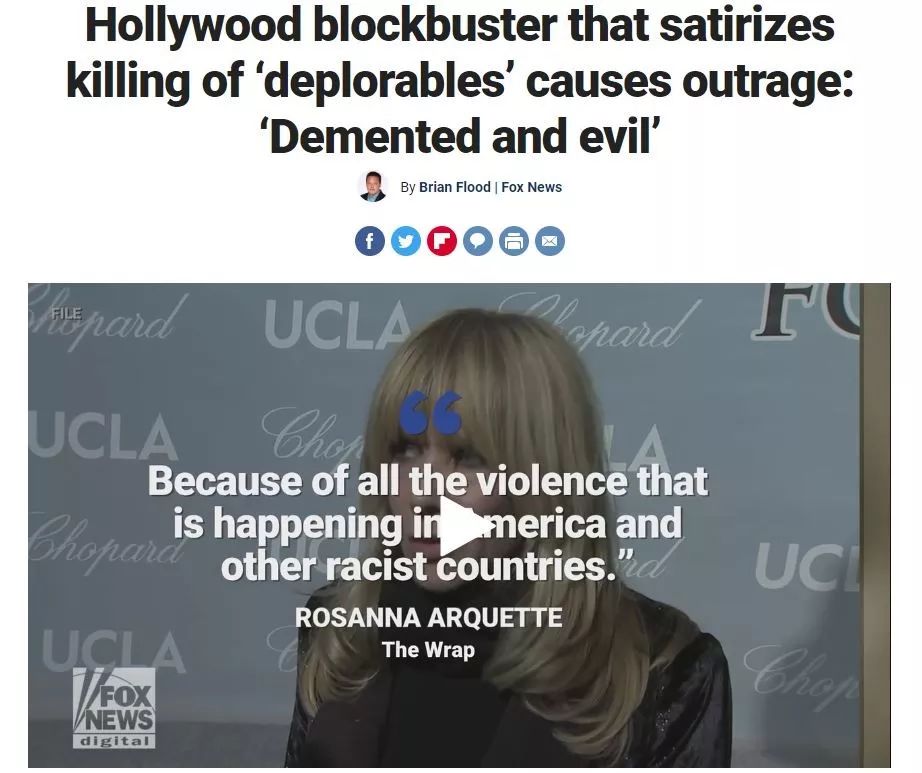Viewport: 922px width, 773px height.
Task: Open comments speech bubble icon
Action: click(478, 241)
